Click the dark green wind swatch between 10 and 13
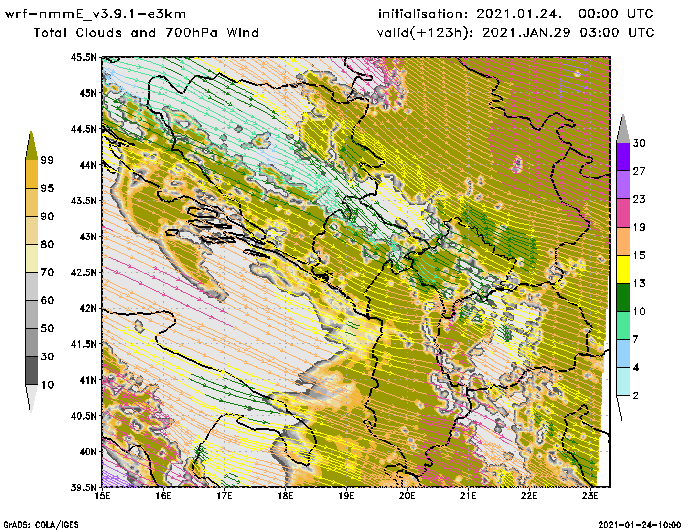 [x=623, y=297]
